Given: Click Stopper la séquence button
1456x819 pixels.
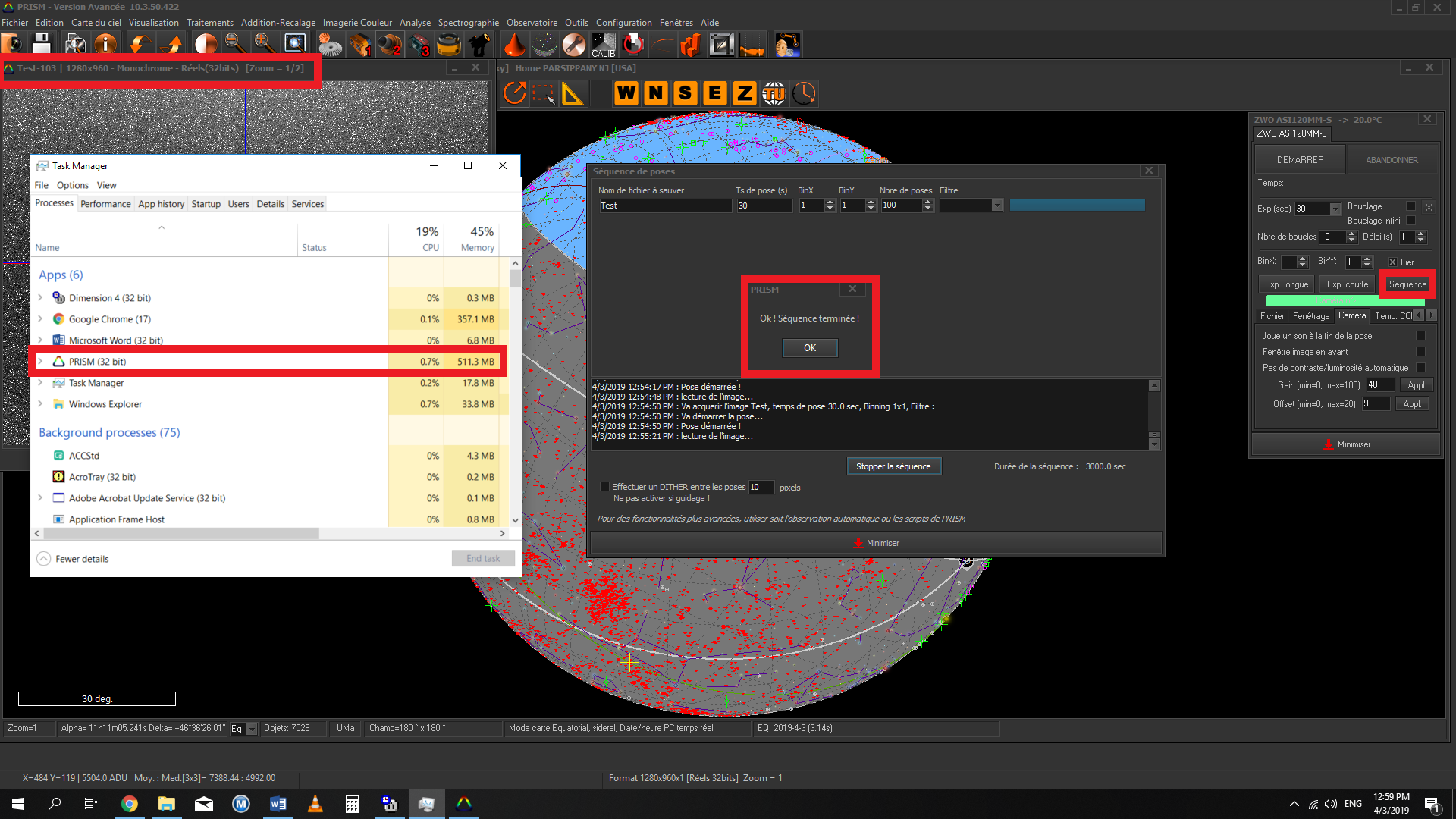Looking at the screenshot, I should click(x=893, y=466).
